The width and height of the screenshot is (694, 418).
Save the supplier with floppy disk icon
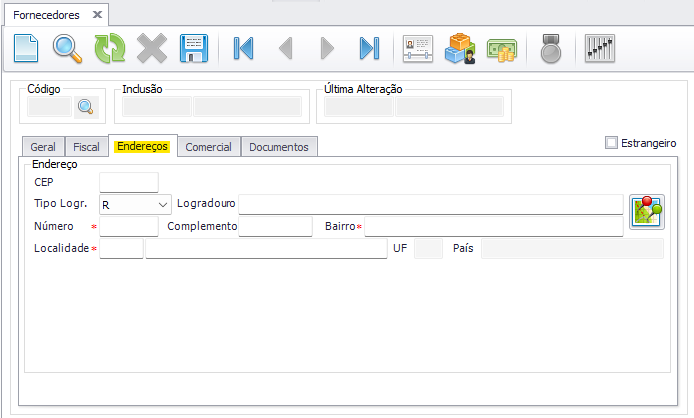[x=193, y=48]
